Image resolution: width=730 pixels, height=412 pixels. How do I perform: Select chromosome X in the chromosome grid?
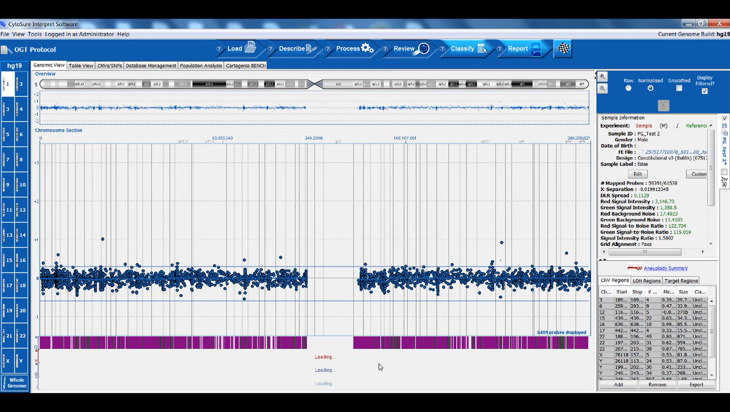(x=8, y=361)
